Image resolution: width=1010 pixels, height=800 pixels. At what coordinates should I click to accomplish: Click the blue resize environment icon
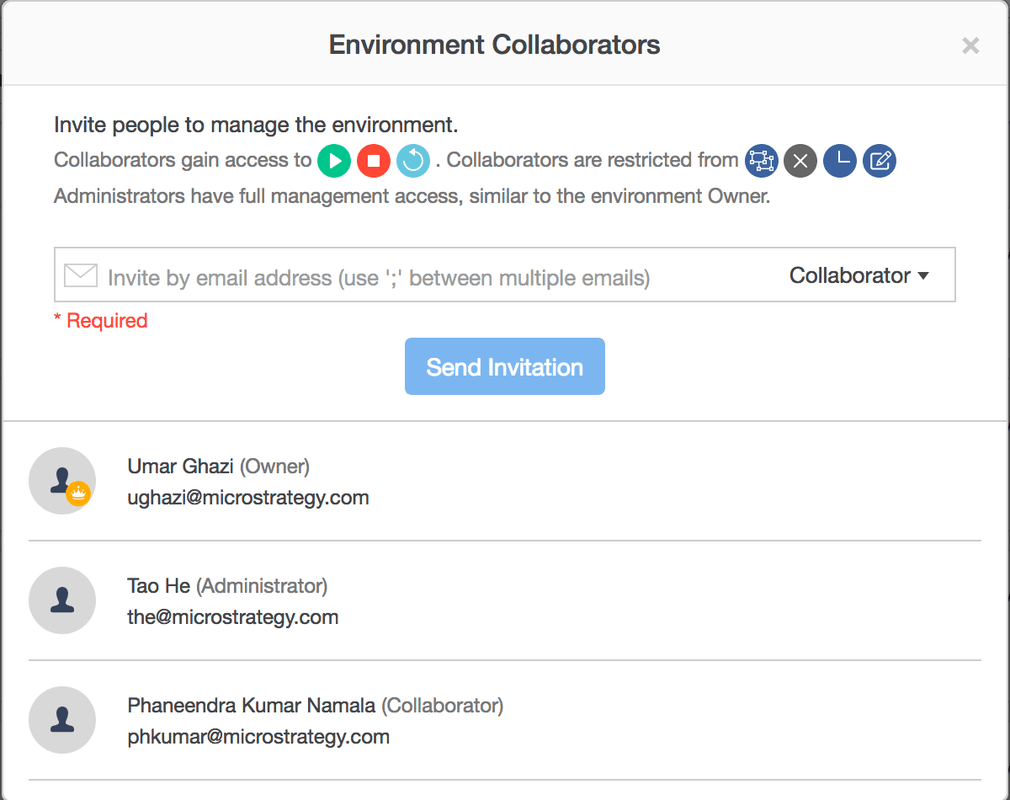click(761, 160)
